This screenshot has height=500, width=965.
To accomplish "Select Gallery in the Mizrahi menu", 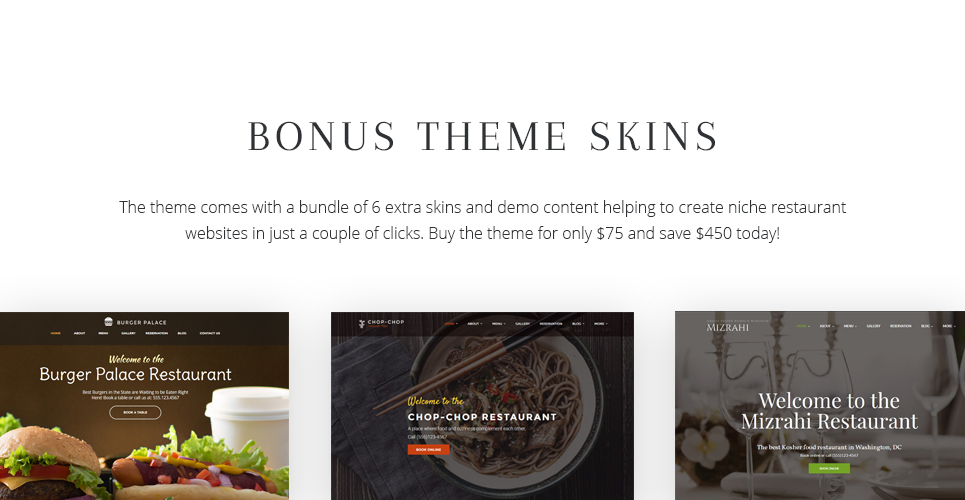I will [x=873, y=326].
